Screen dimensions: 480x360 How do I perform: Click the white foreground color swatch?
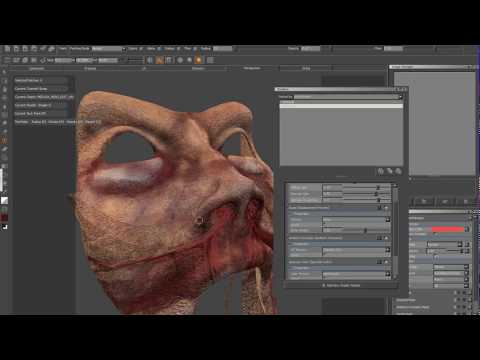[x=4, y=200]
